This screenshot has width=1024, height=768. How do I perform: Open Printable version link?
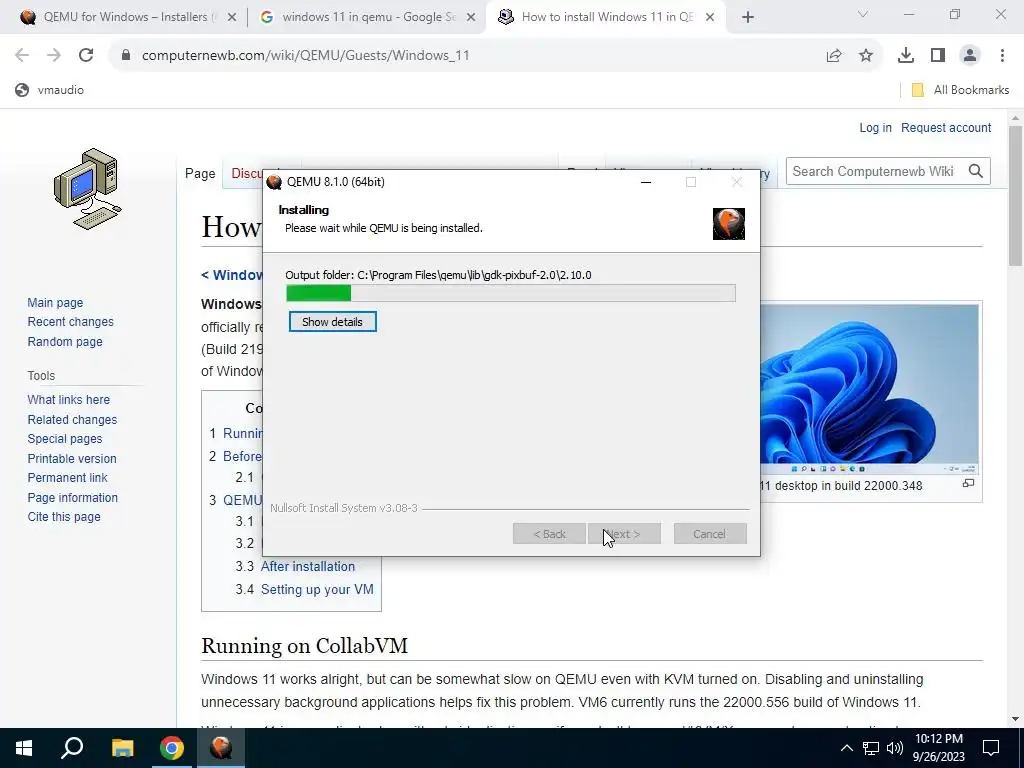point(72,458)
